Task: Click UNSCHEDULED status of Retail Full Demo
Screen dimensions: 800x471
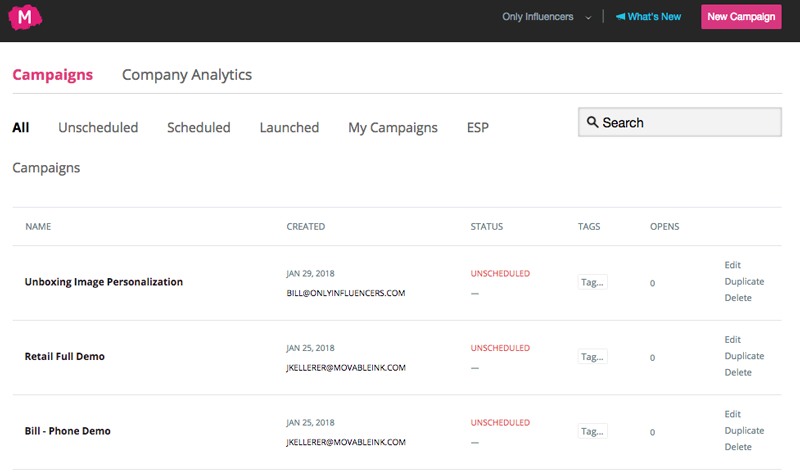Action: click(500, 348)
